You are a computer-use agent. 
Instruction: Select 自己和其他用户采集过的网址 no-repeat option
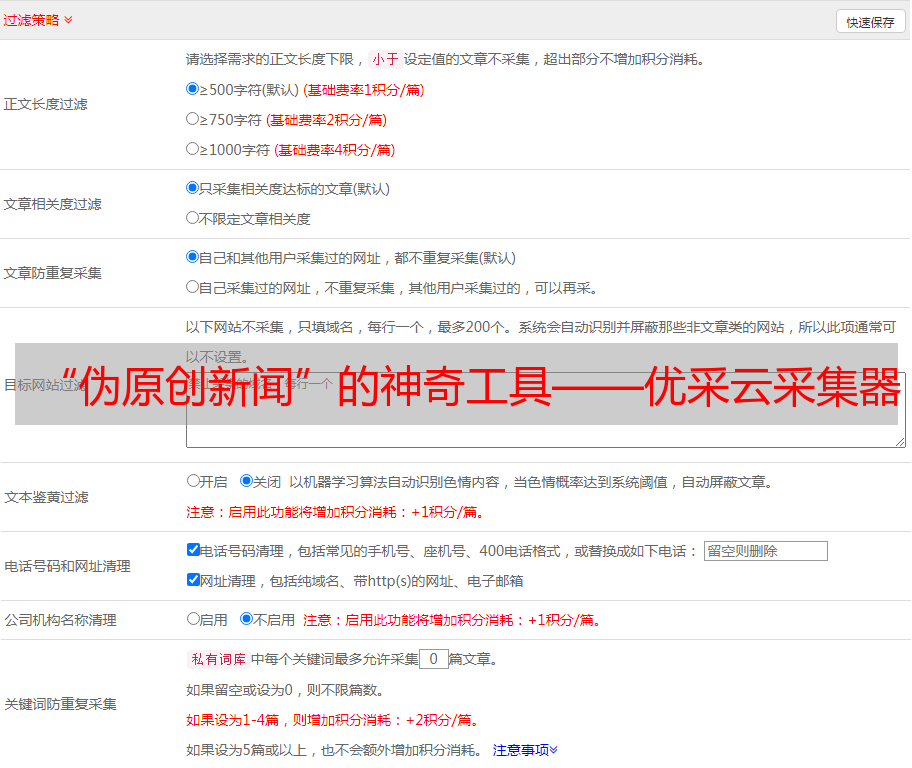pos(192,257)
